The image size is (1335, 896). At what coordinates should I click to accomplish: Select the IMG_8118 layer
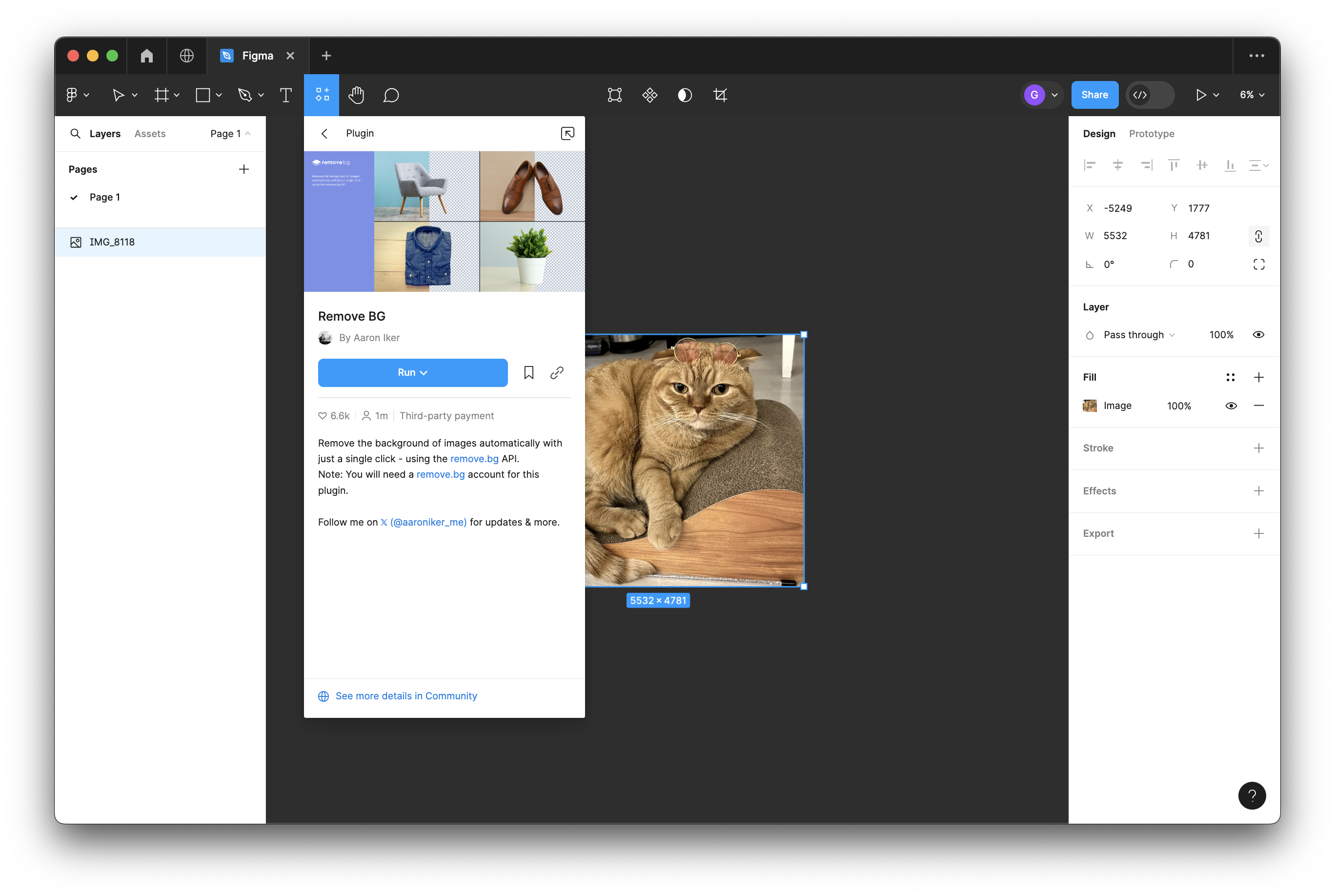112,242
